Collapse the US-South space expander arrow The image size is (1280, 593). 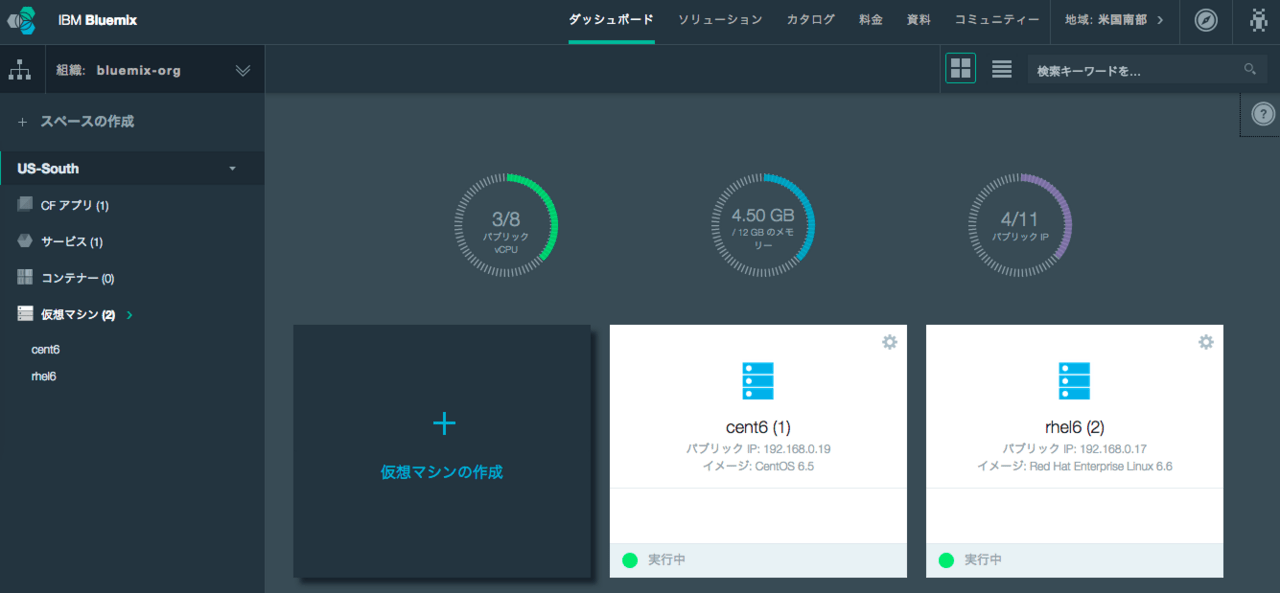[233, 169]
